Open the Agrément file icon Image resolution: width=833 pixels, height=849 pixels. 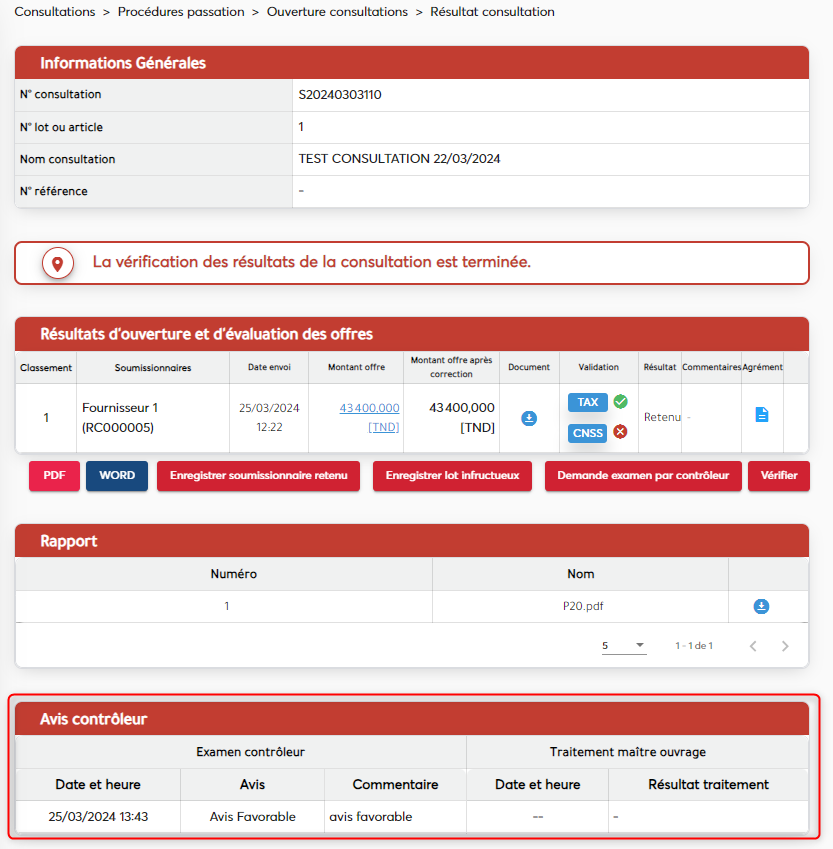click(761, 414)
